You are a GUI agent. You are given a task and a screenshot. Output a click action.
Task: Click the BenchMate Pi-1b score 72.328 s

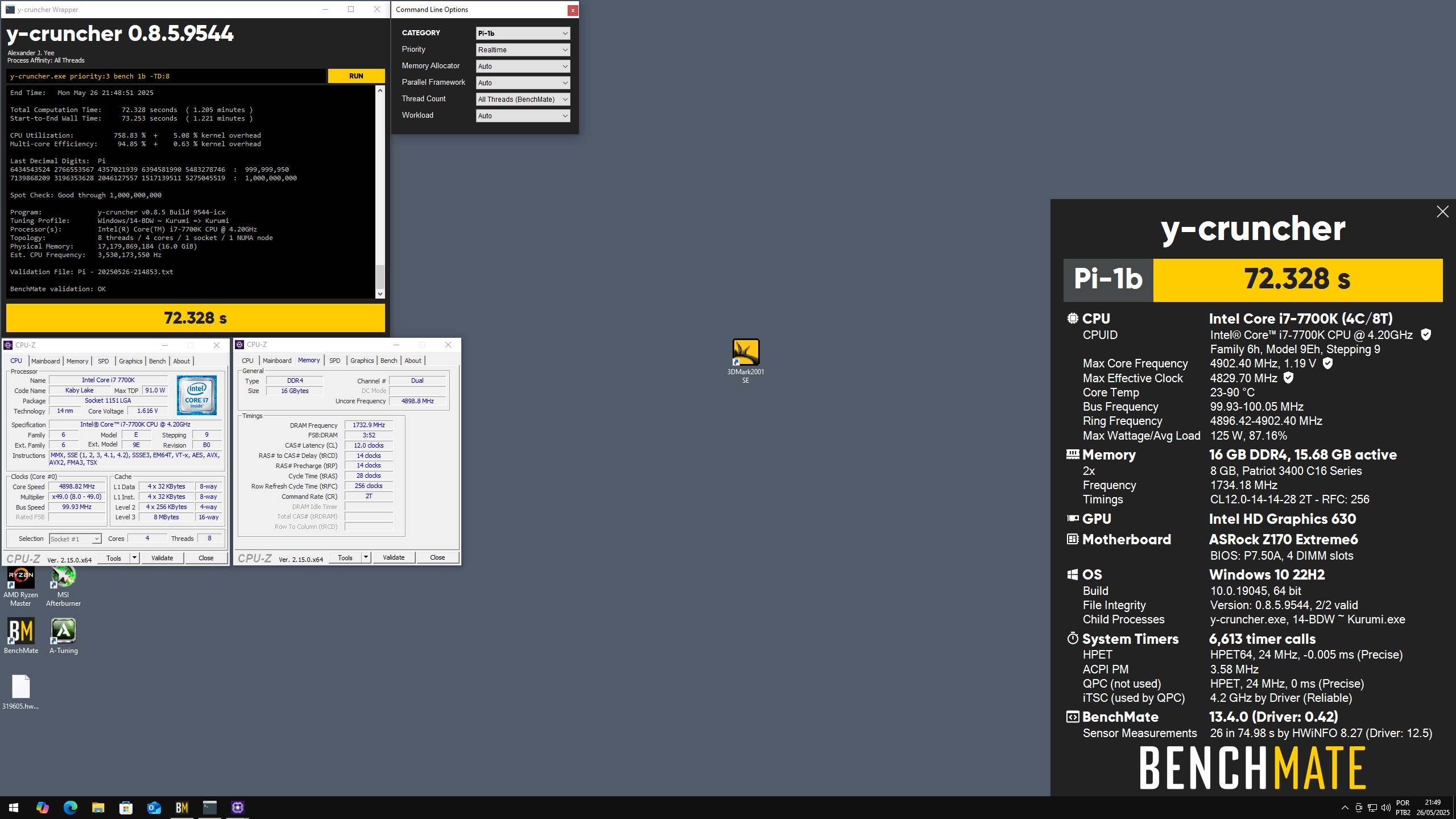coord(1297,279)
